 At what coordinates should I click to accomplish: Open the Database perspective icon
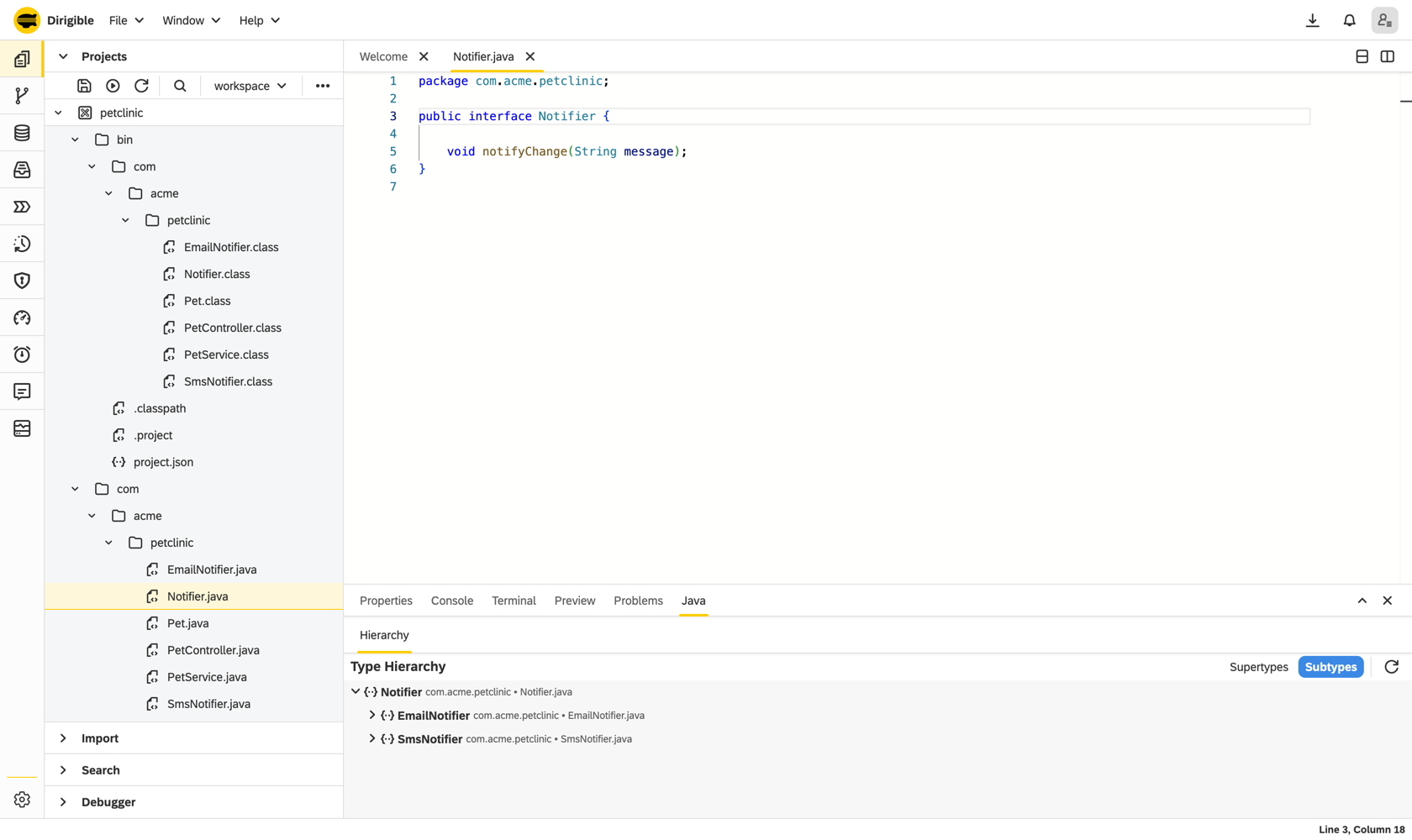click(22, 133)
